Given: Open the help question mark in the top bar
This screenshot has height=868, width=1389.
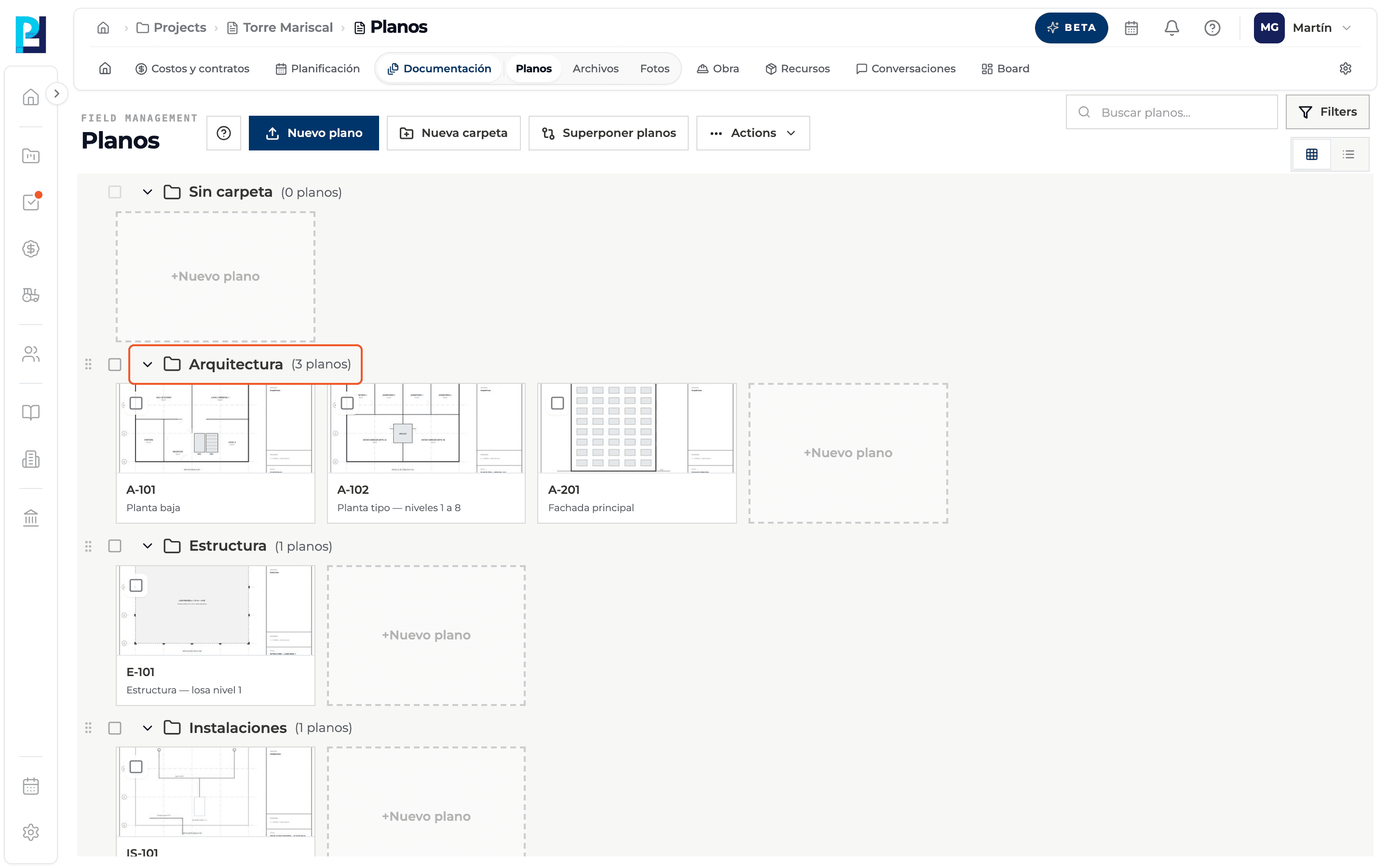Looking at the screenshot, I should point(1212,27).
